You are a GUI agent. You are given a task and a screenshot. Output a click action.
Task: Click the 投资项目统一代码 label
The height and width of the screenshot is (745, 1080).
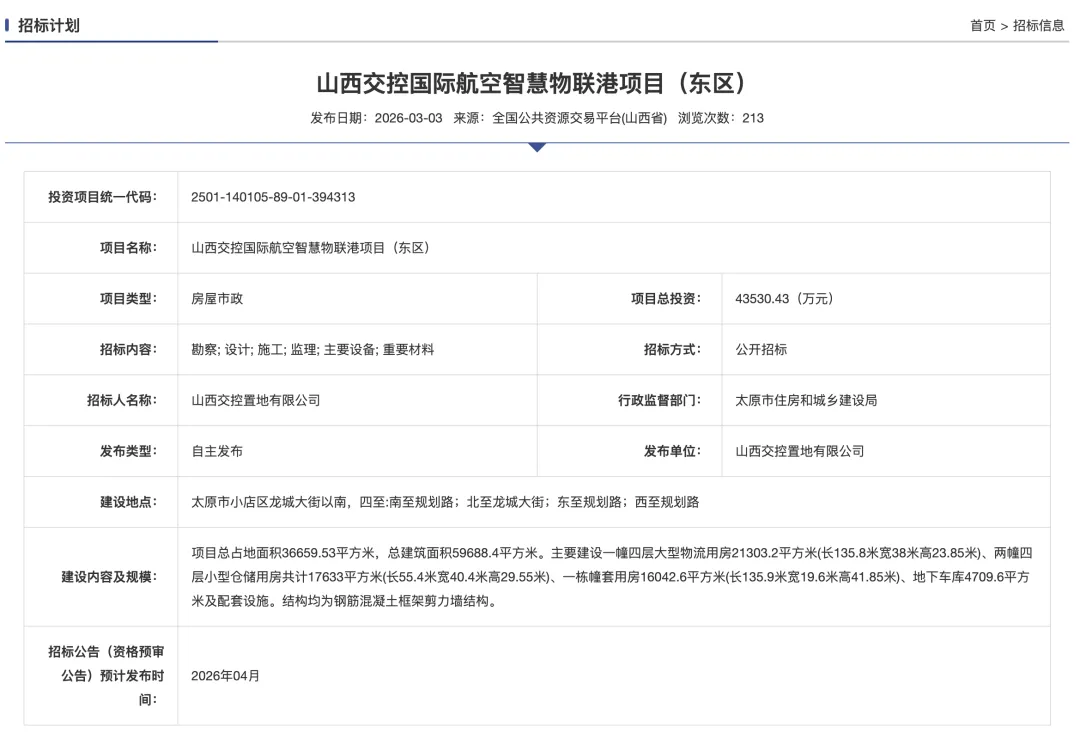click(102, 197)
